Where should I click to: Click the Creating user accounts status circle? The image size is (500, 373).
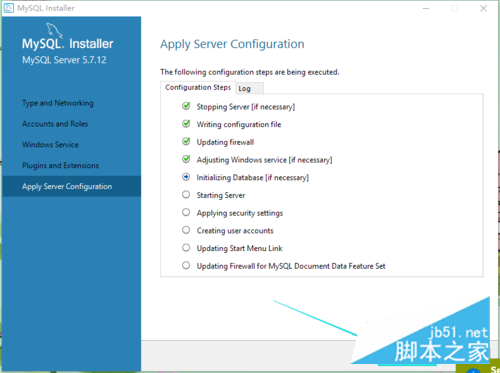pos(186,230)
